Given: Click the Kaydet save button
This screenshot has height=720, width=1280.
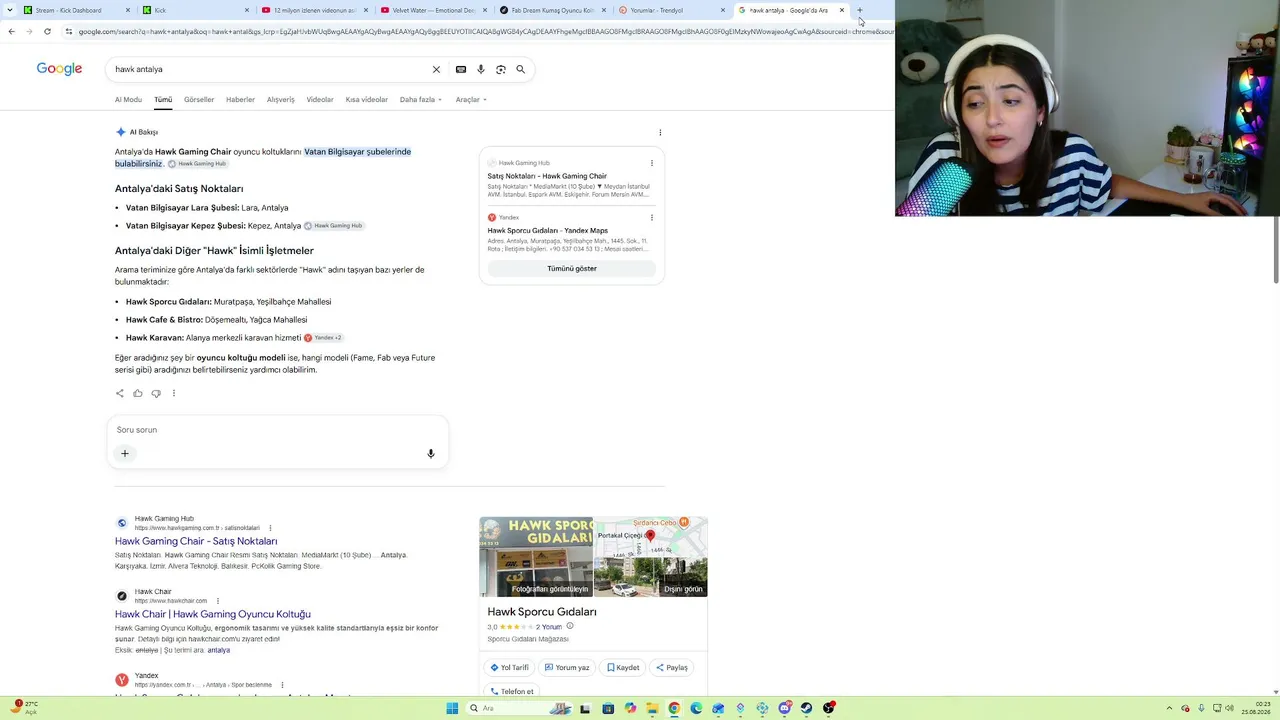Looking at the screenshot, I should point(623,667).
